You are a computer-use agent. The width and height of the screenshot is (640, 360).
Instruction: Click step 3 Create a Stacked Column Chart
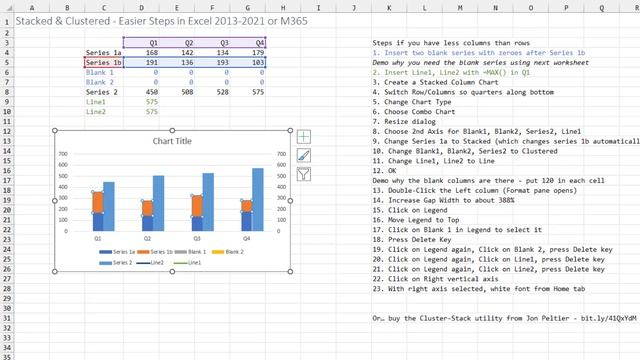[435, 82]
